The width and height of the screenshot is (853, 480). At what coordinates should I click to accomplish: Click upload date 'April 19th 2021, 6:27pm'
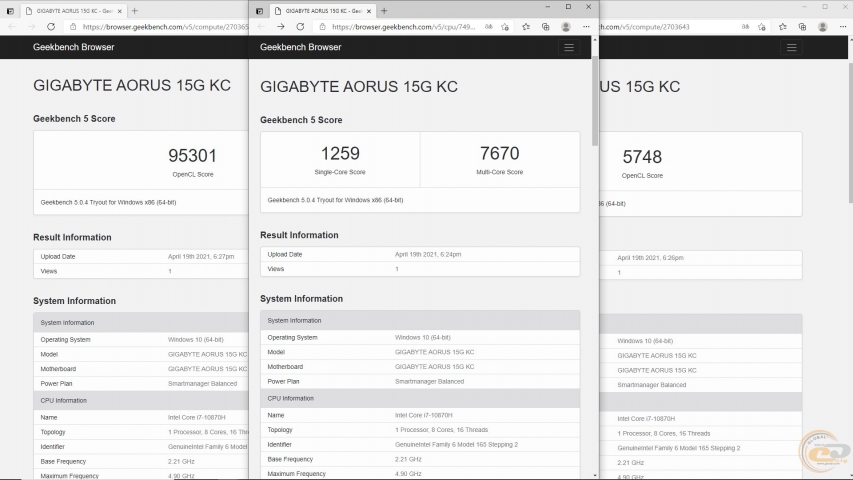tap(201, 256)
